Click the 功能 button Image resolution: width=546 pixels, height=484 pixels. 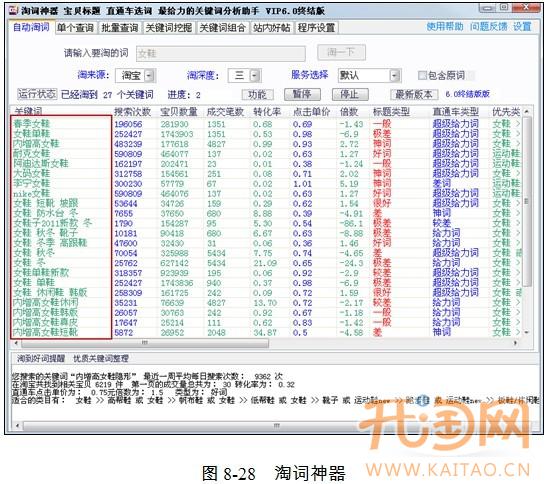257,94
